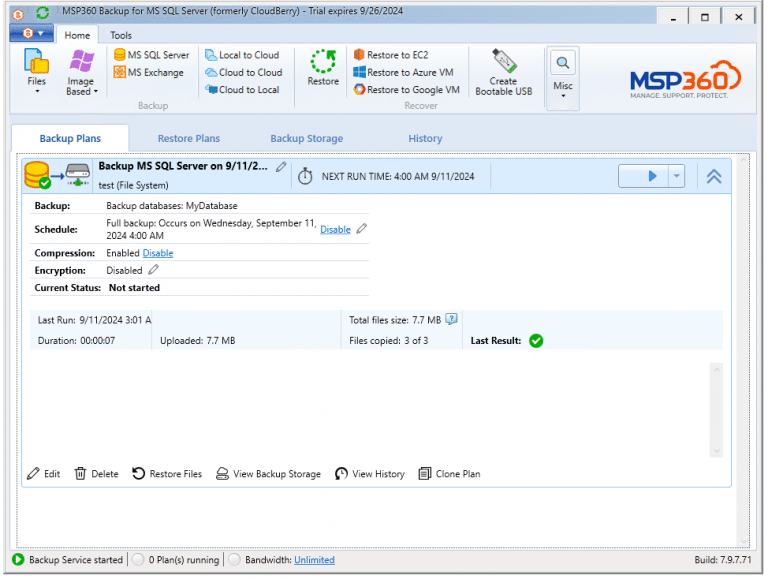
Task: Click the stopwatch next-run icon
Action: (x=305, y=176)
